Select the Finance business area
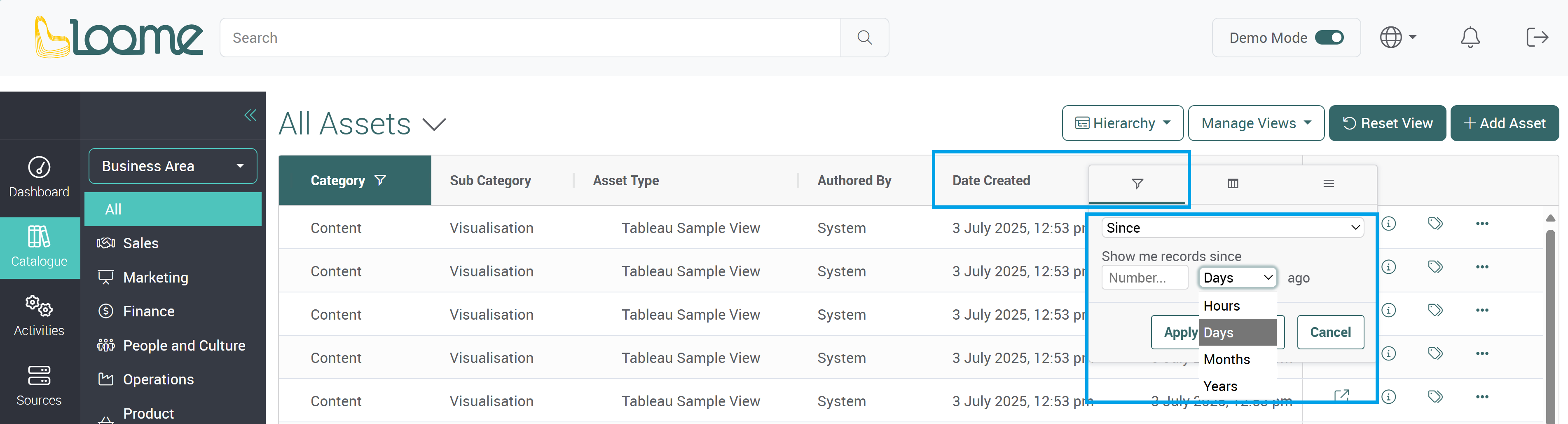1568x424 pixels. tap(173, 311)
